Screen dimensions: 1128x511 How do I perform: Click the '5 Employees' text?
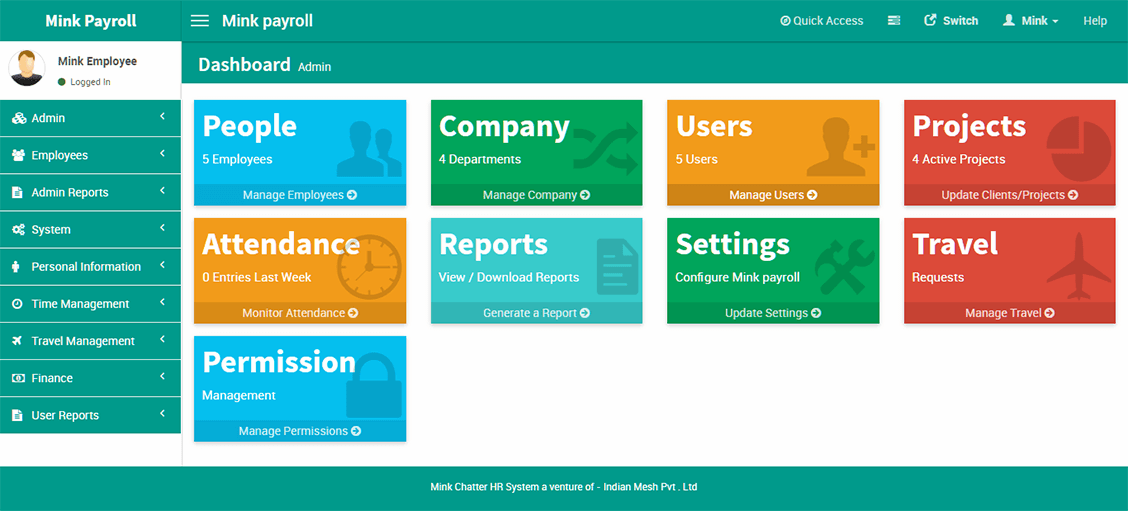point(237,159)
